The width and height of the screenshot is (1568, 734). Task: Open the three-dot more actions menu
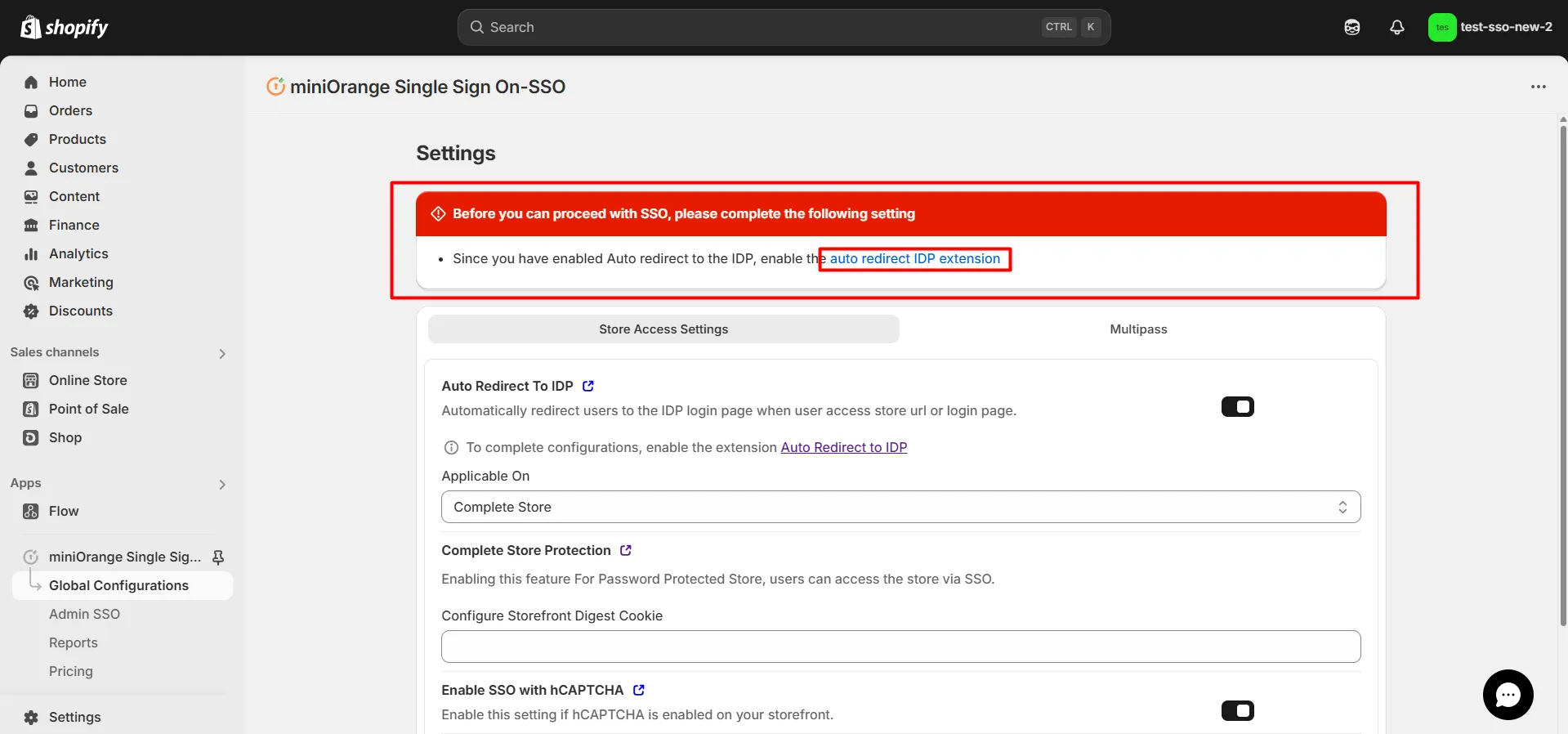click(1539, 87)
